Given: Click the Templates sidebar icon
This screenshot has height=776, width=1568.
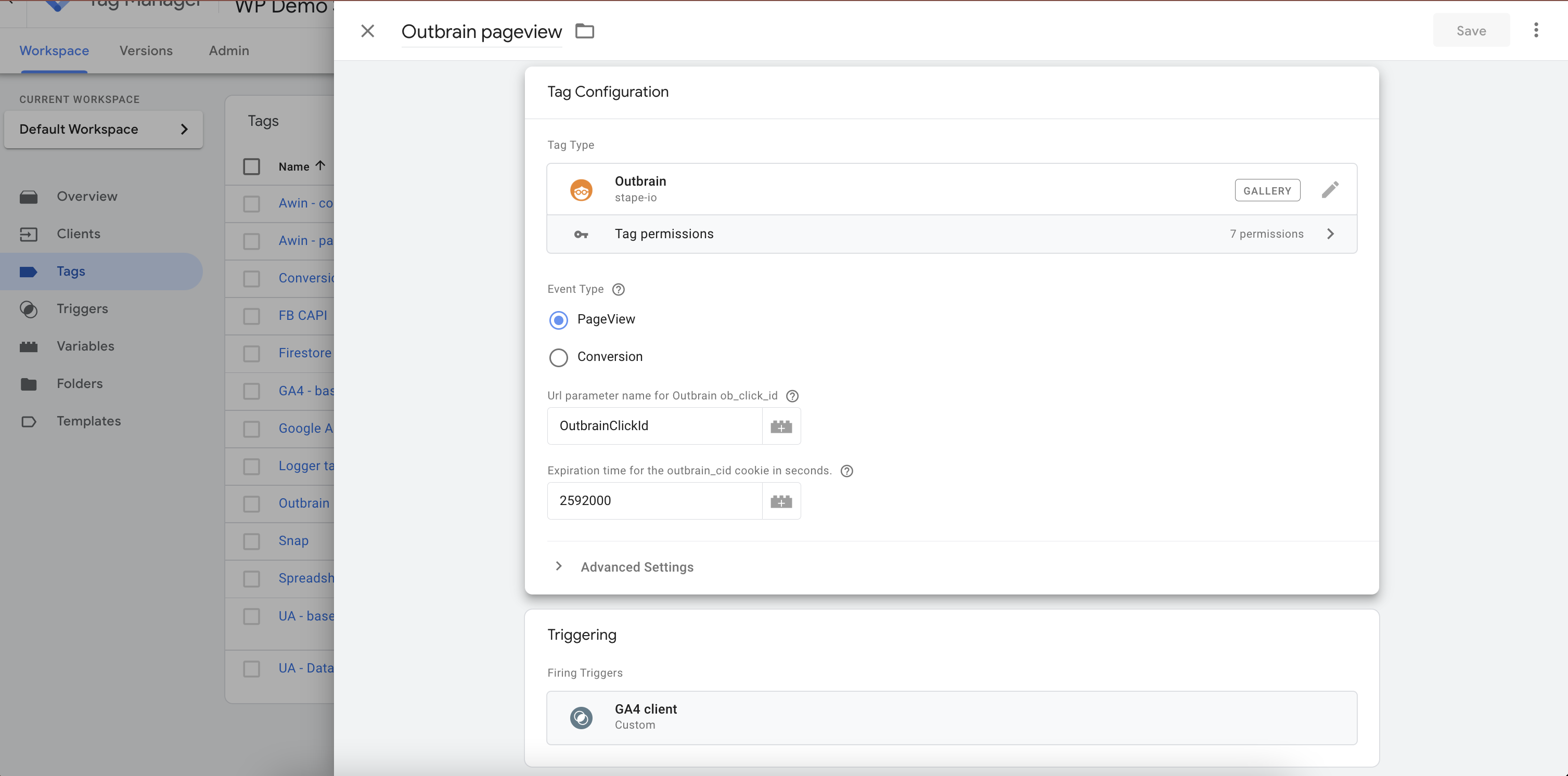Looking at the screenshot, I should click(28, 421).
